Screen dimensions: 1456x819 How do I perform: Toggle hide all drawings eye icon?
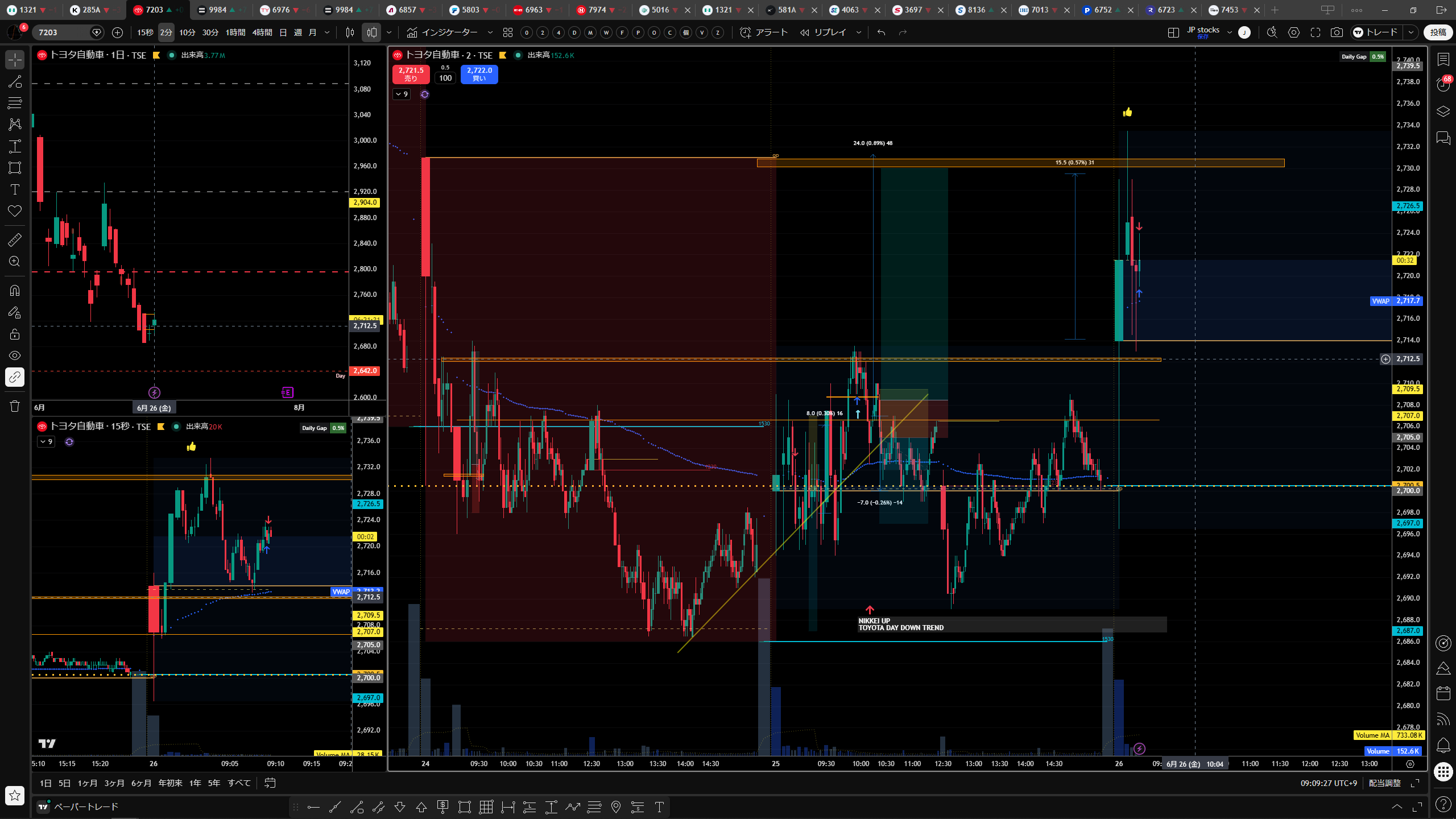click(15, 355)
